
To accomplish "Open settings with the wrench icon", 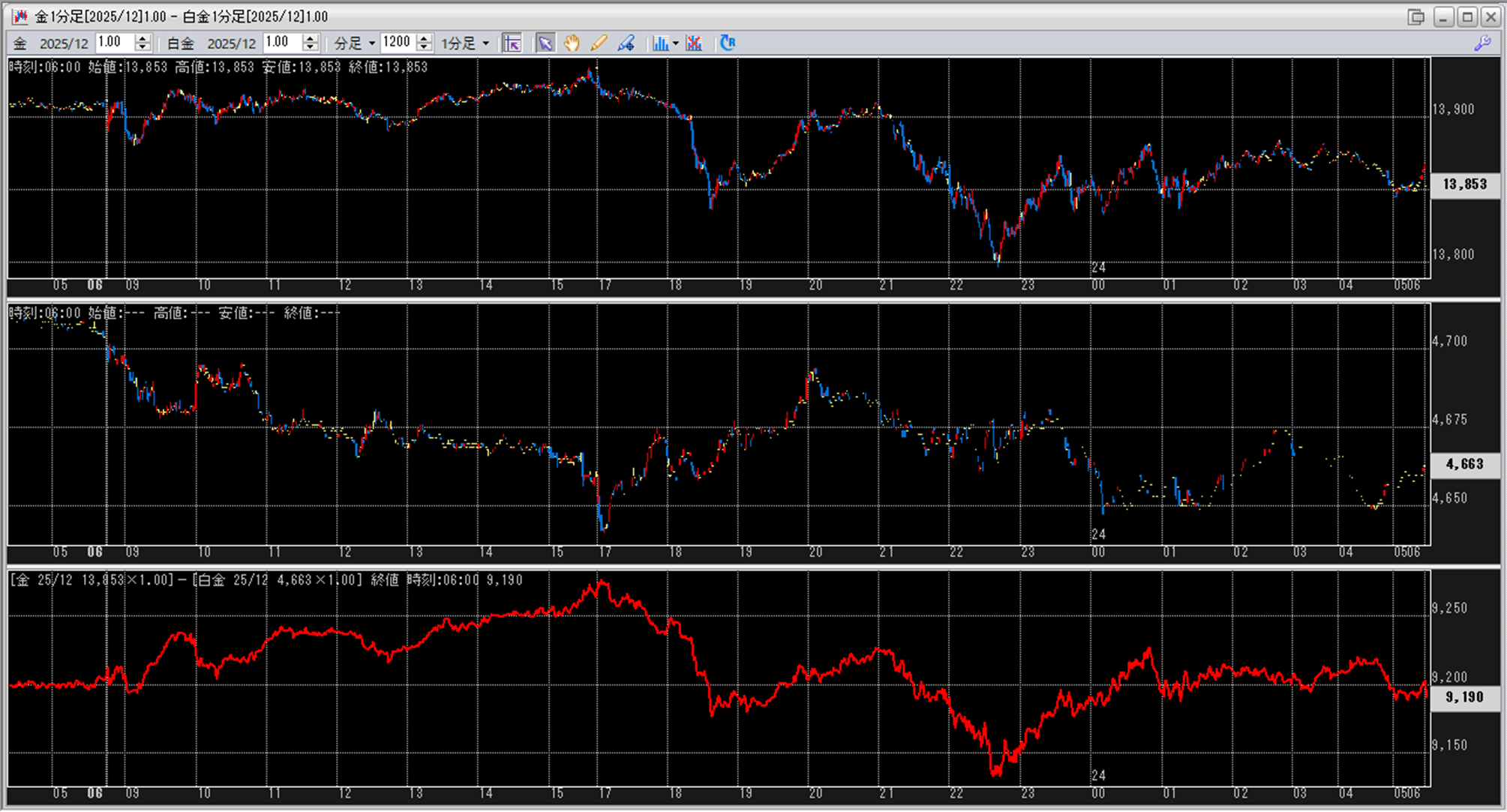I will point(1482,43).
